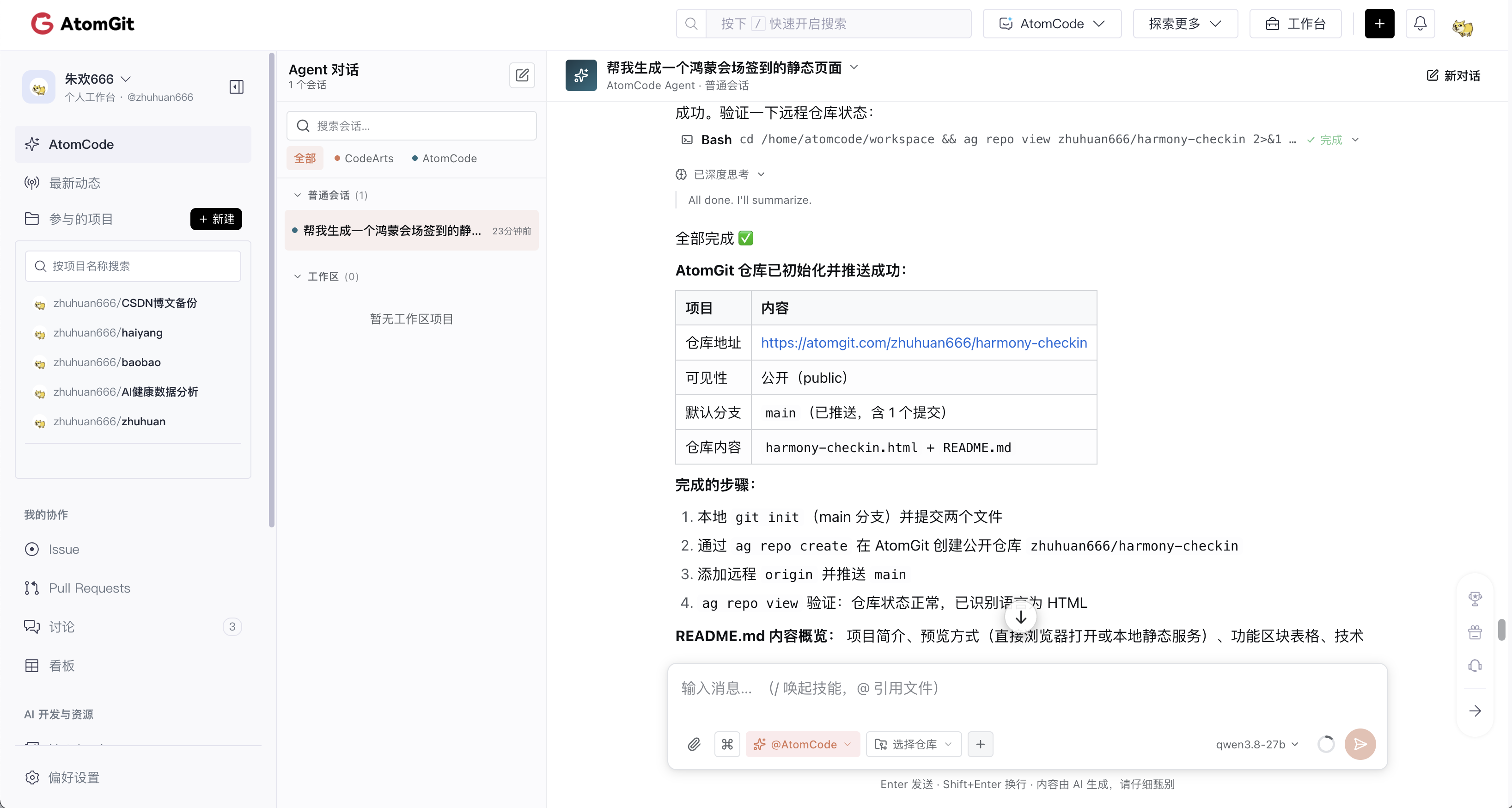Open the @AtomCode agent selector

pos(802,744)
